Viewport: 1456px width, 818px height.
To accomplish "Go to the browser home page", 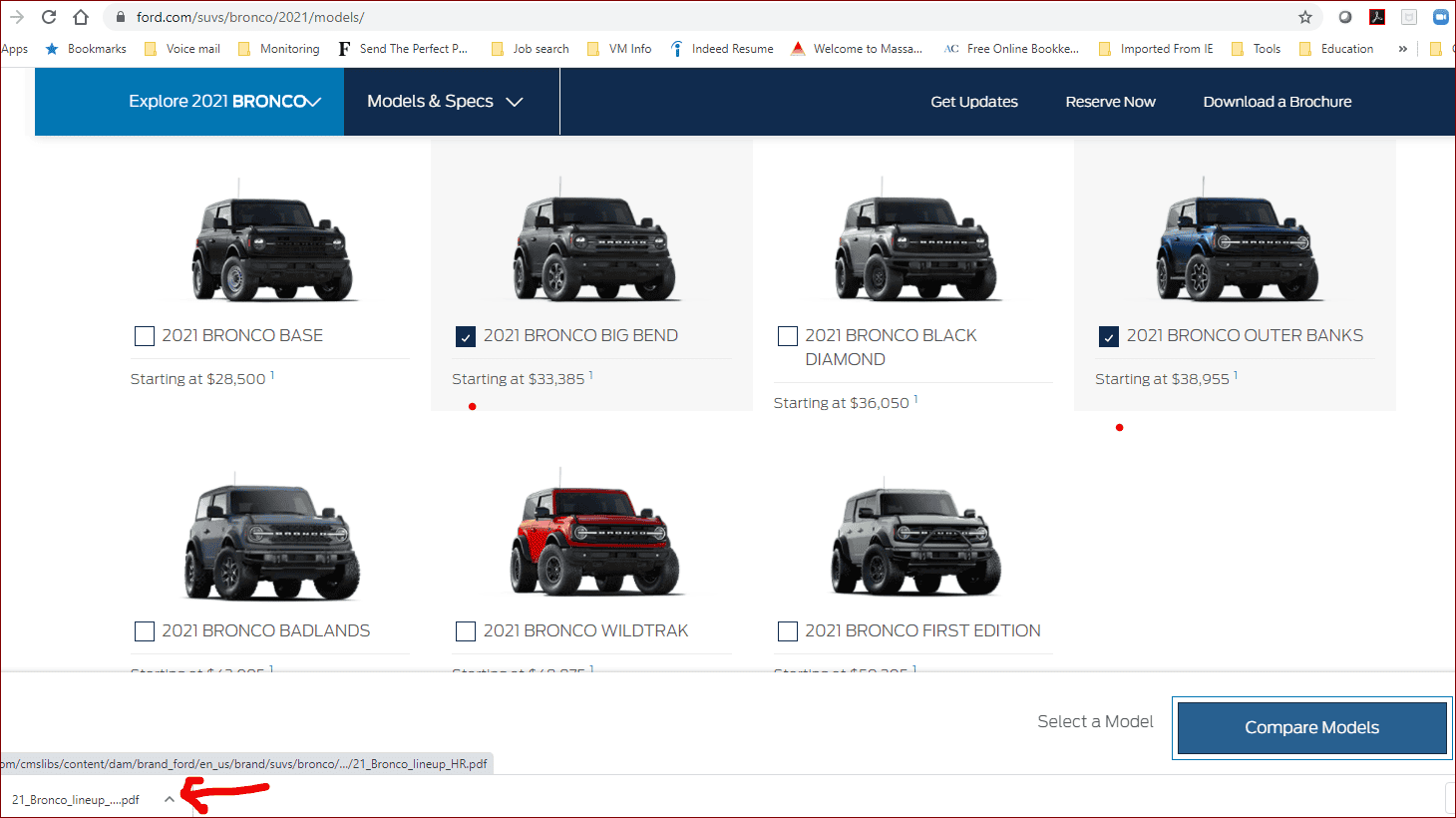I will point(81,17).
